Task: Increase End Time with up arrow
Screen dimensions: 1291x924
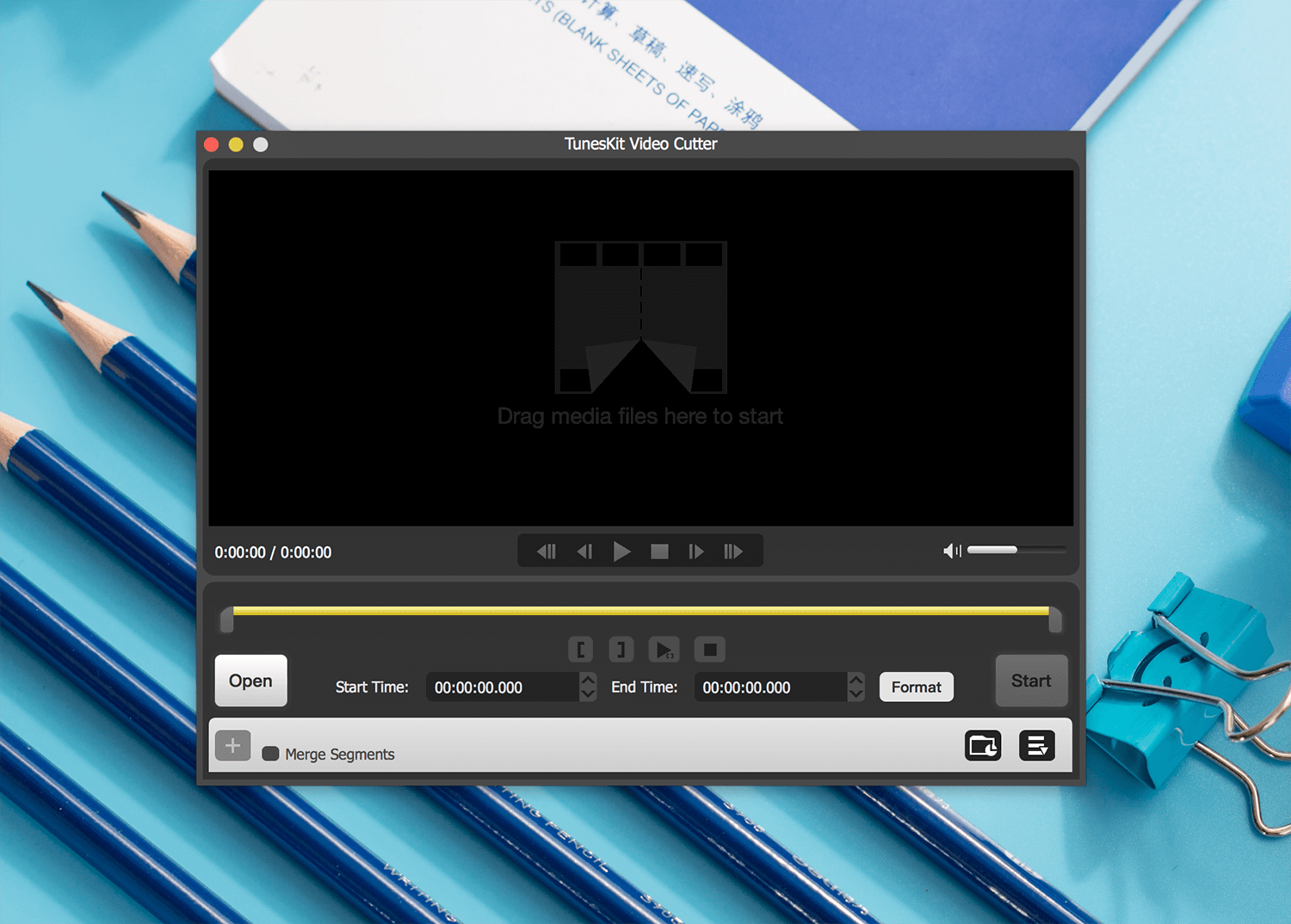Action: 856,680
